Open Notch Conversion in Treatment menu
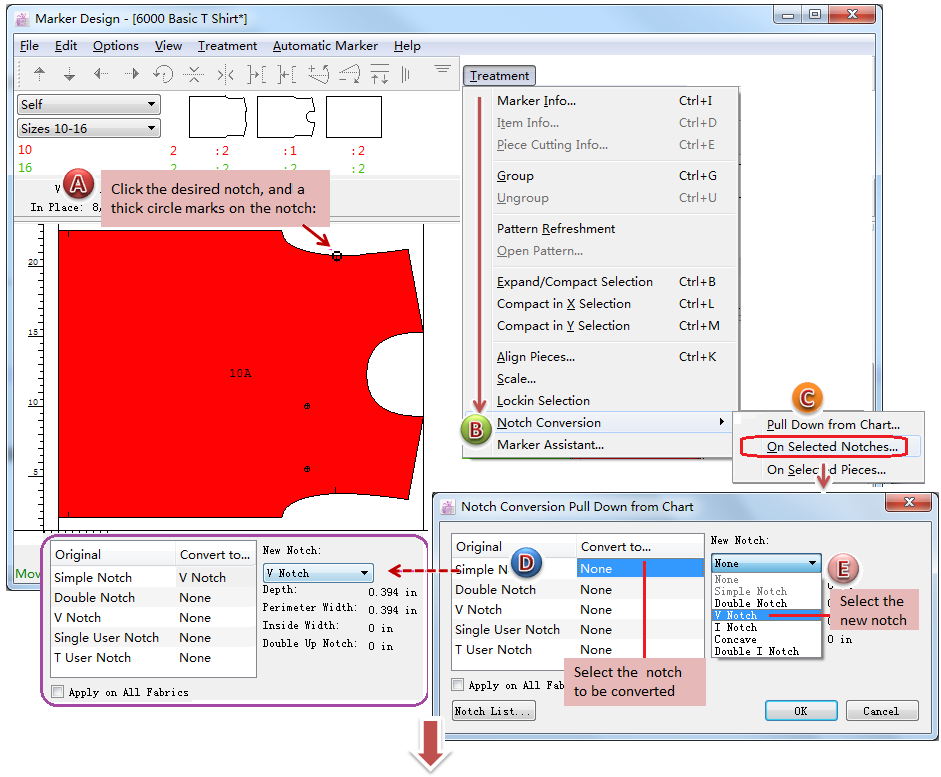This screenshot has height=777, width=941. pos(549,423)
